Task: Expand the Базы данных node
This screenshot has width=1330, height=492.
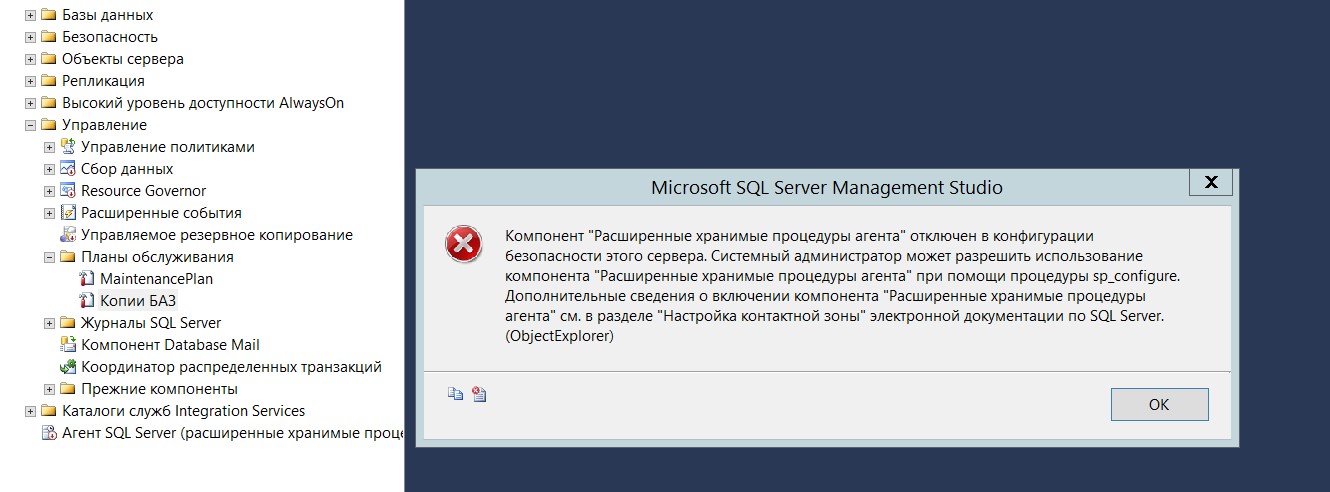Action: (30, 15)
